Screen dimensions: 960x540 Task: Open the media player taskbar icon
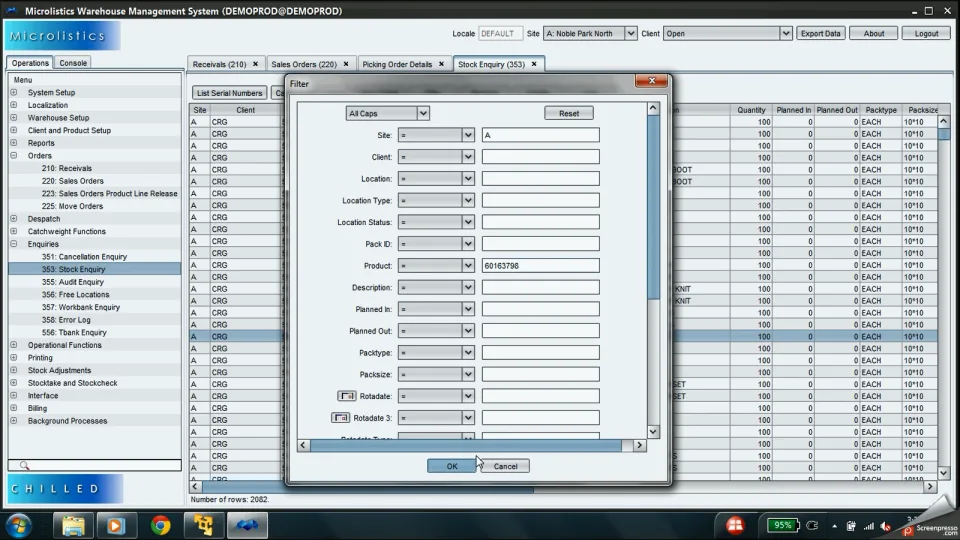pyautogui.click(x=116, y=525)
